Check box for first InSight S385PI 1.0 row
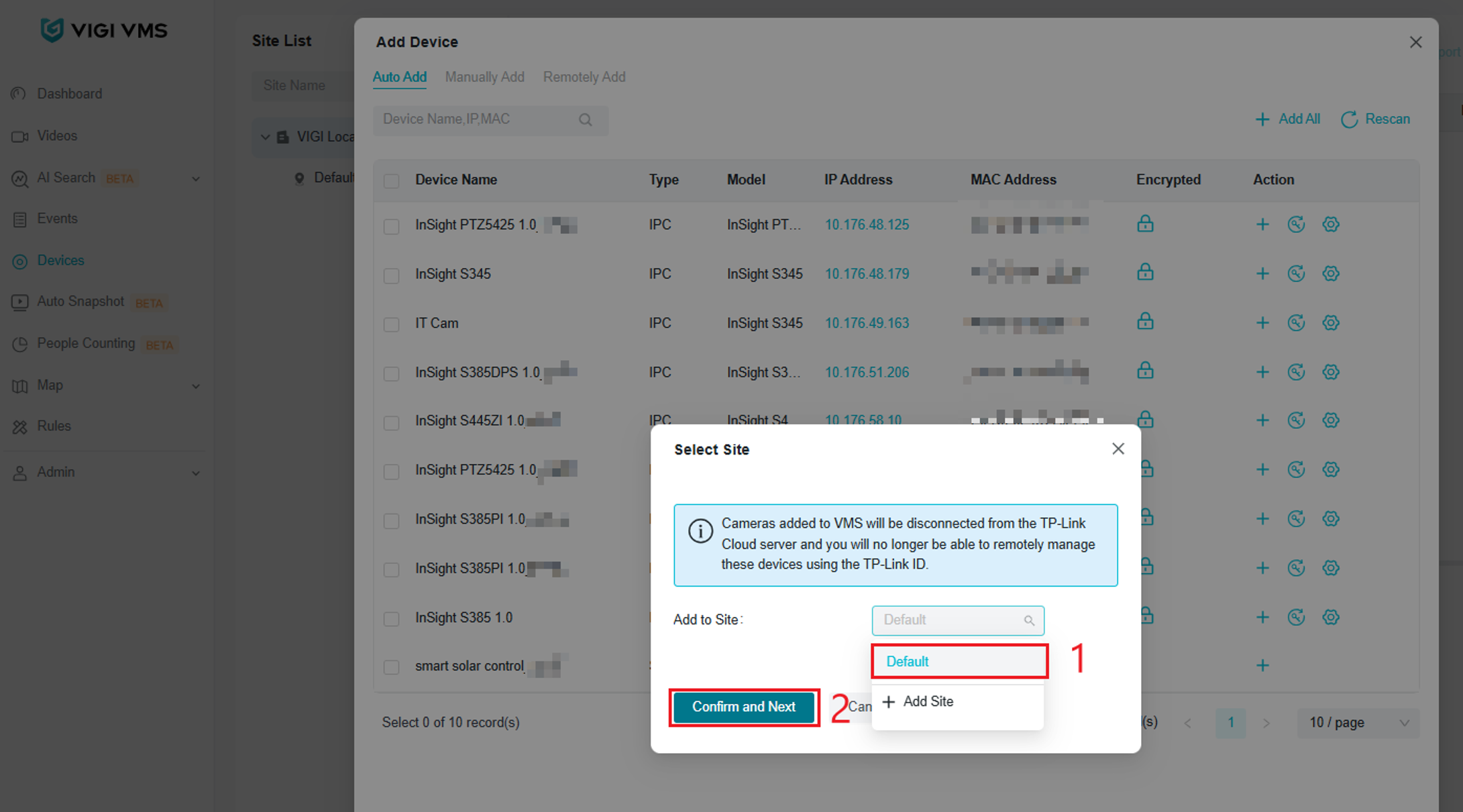The height and width of the screenshot is (812, 1463). pos(391,520)
